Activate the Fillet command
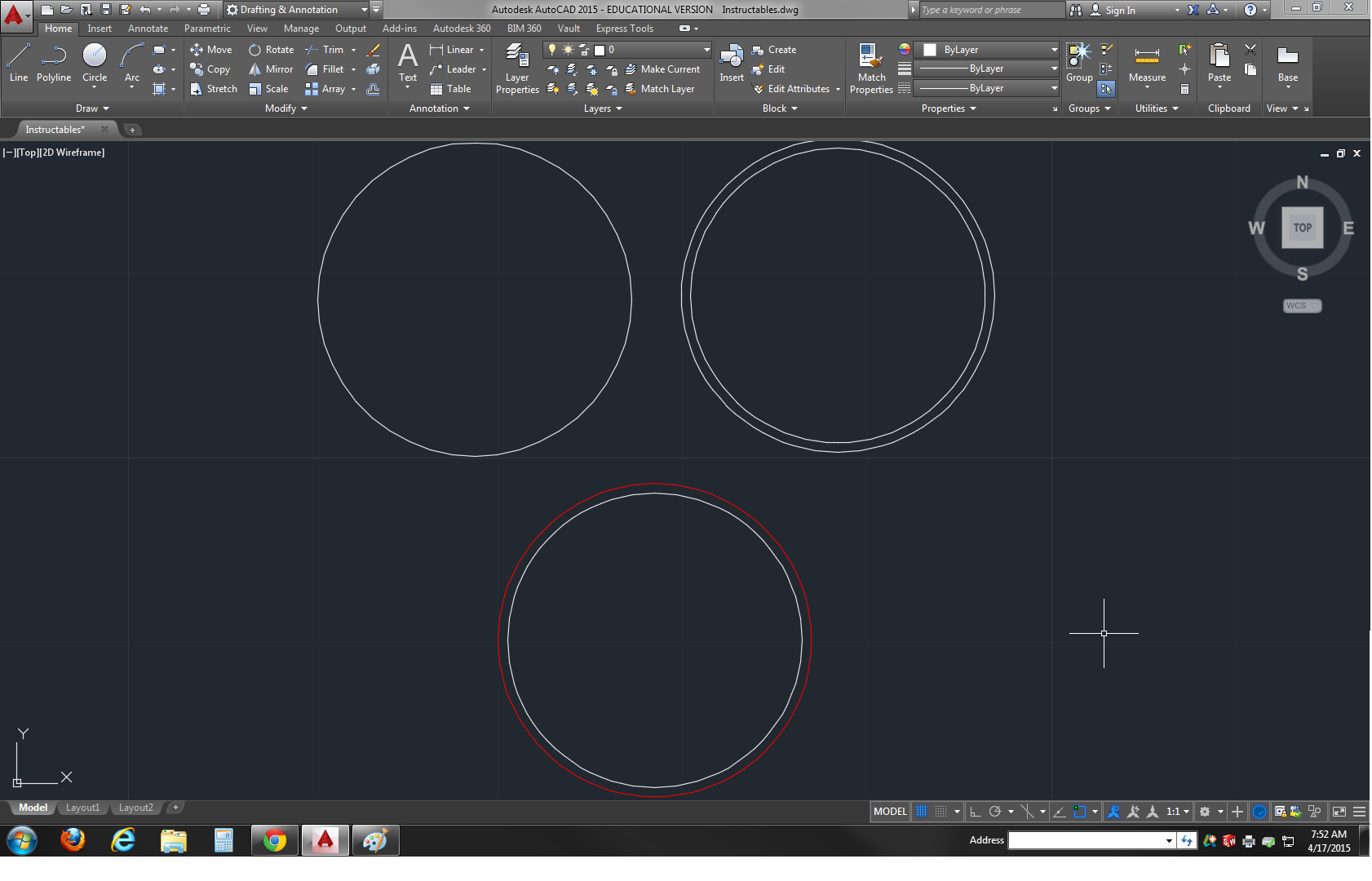 pos(325,69)
